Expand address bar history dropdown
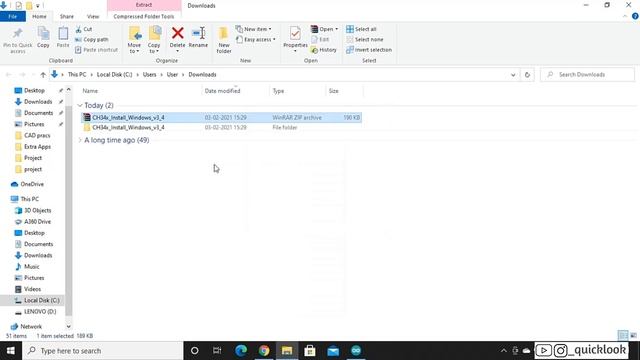The image size is (640, 360). point(513,75)
